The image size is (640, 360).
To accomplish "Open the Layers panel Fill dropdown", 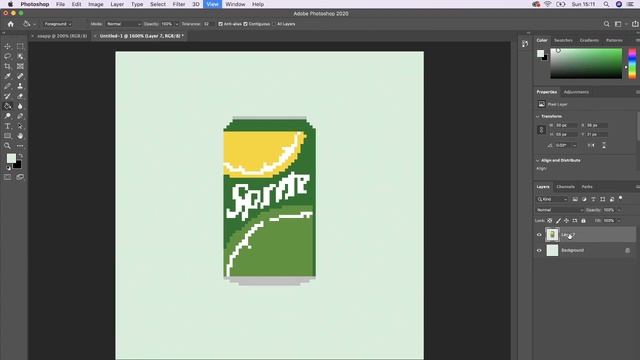I will click(x=619, y=221).
